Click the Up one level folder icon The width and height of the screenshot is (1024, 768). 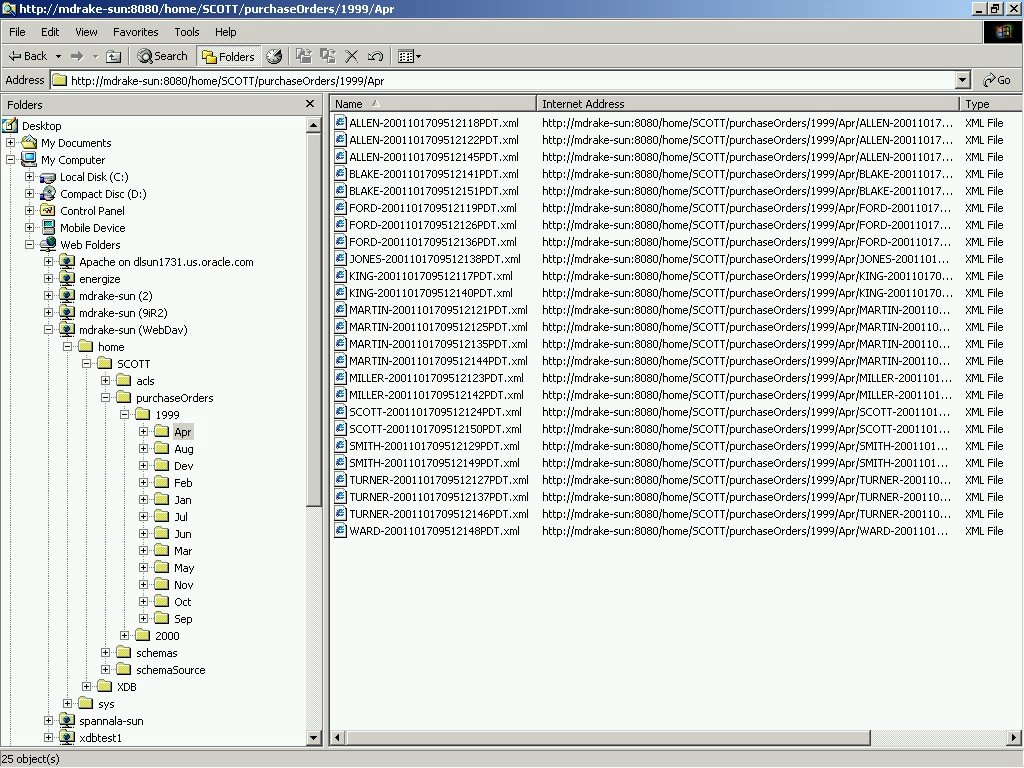point(114,57)
